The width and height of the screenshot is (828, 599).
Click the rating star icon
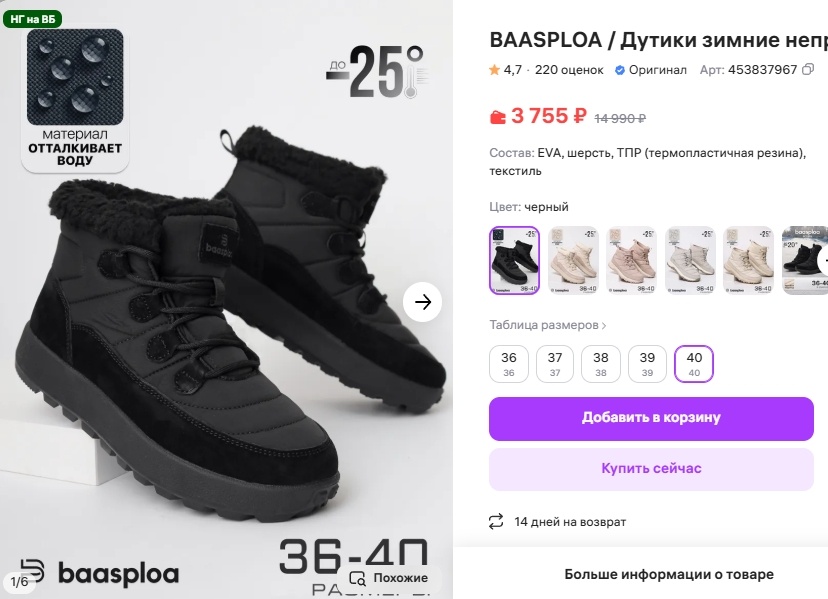coord(494,70)
